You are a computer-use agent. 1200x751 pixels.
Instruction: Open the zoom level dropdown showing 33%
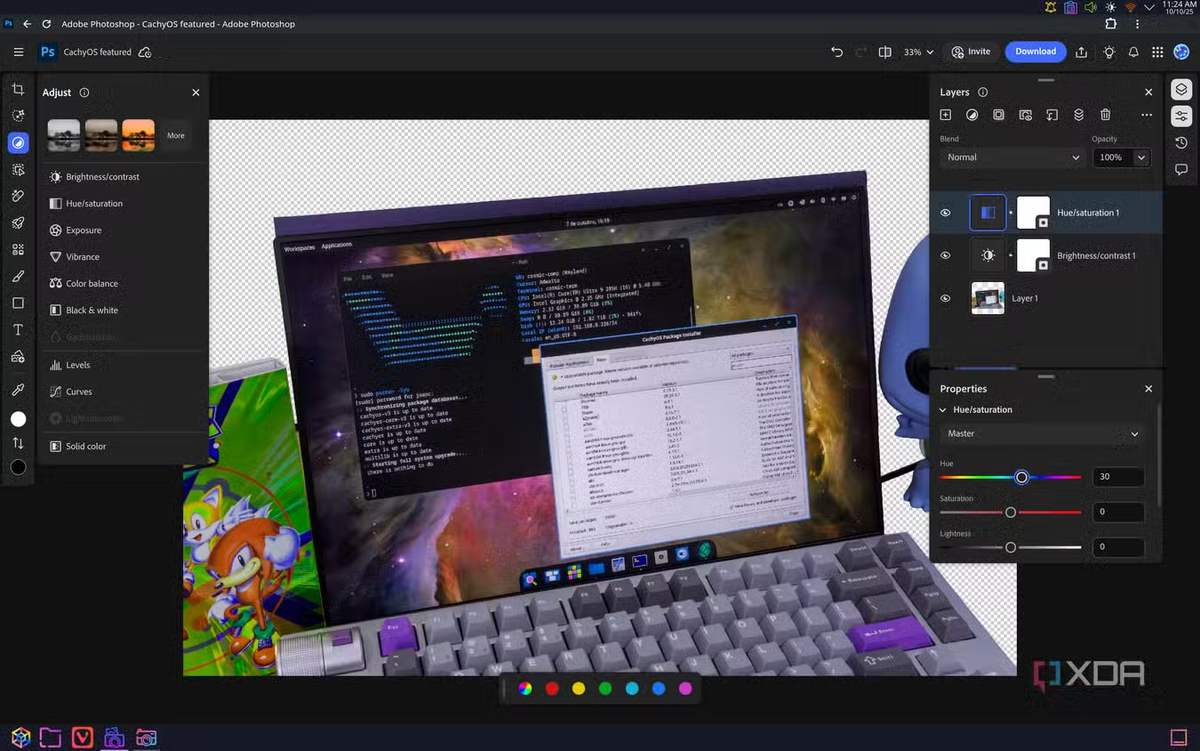(x=918, y=51)
